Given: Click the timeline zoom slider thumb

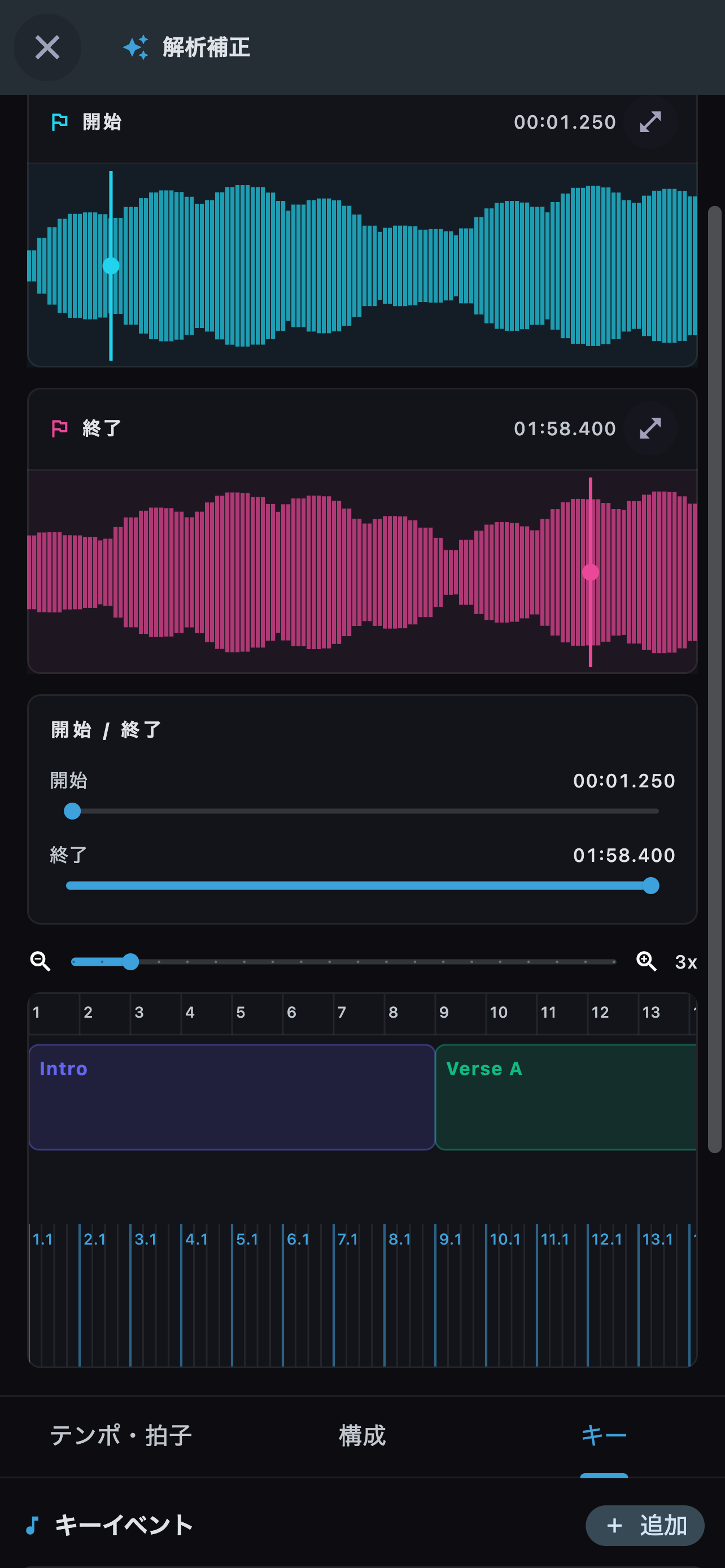Looking at the screenshot, I should [x=130, y=962].
